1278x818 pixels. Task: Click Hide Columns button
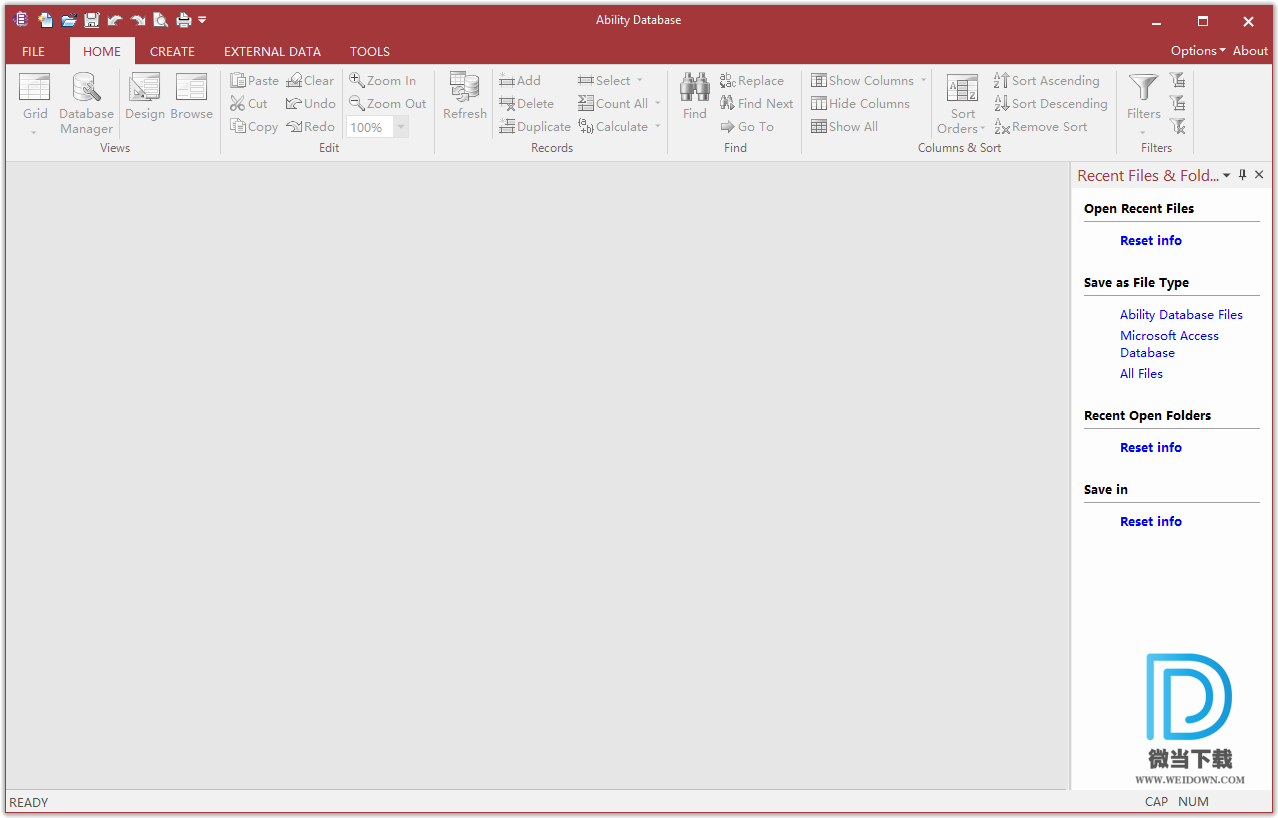point(860,104)
